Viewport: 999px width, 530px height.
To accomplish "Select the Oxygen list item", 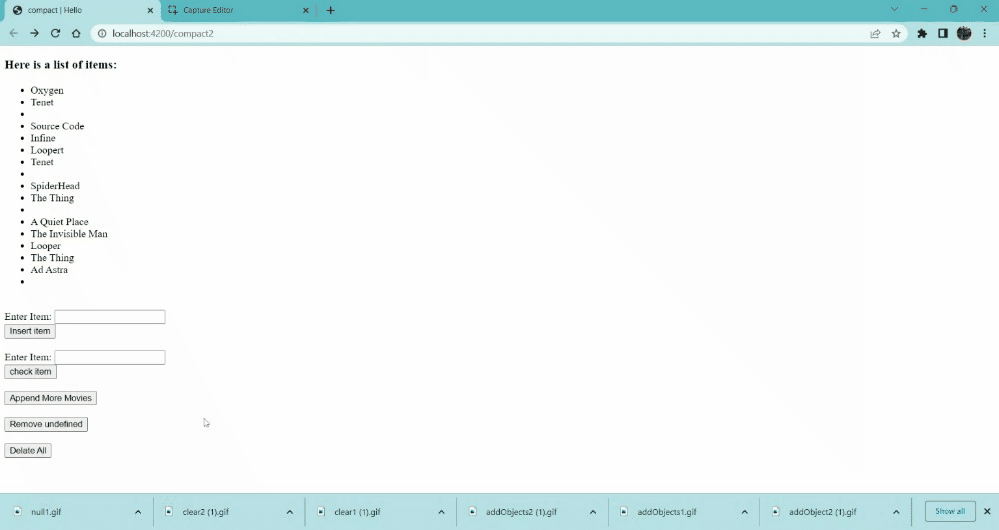I will click(47, 90).
